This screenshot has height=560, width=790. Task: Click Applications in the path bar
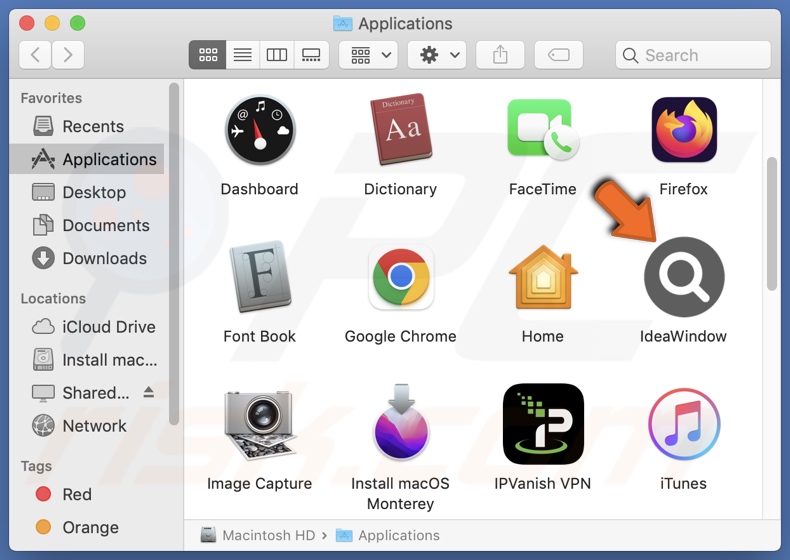click(x=388, y=535)
